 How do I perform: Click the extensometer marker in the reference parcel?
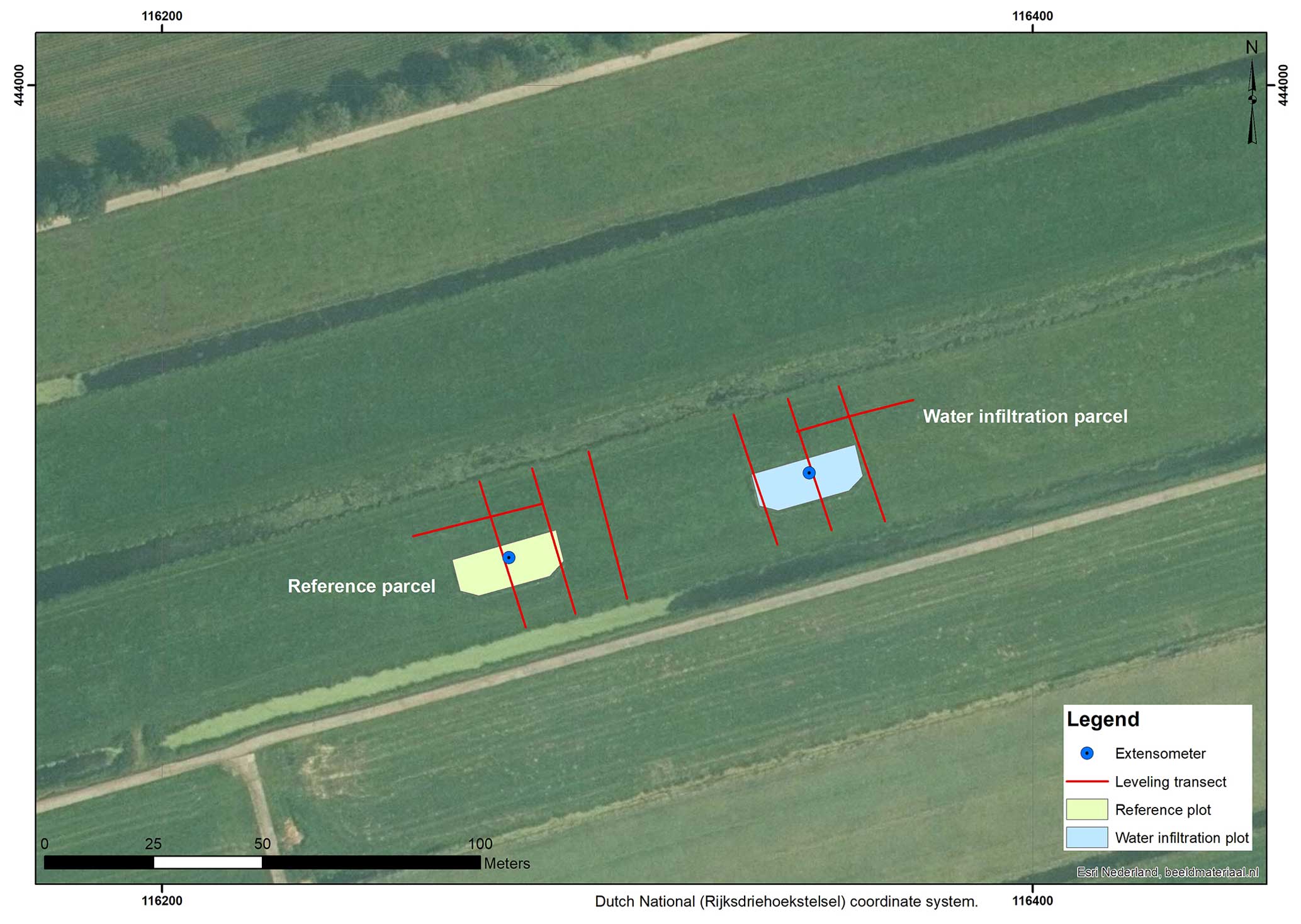[509, 558]
